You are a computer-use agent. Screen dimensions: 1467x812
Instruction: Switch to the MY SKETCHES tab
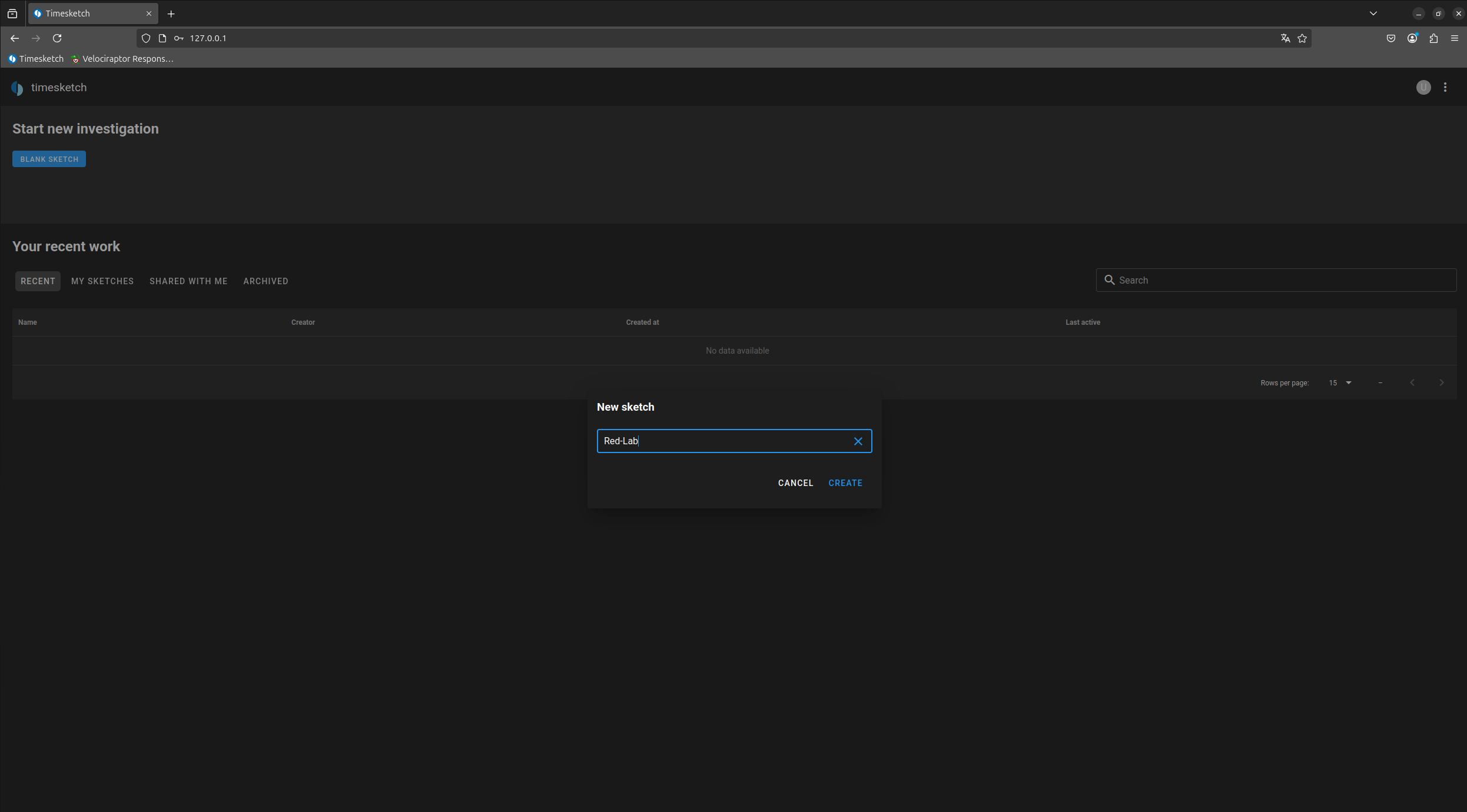(102, 281)
